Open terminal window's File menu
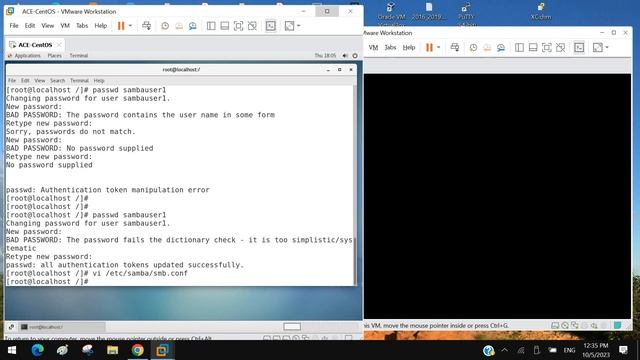This screenshot has height=360, width=640. [x=12, y=80]
